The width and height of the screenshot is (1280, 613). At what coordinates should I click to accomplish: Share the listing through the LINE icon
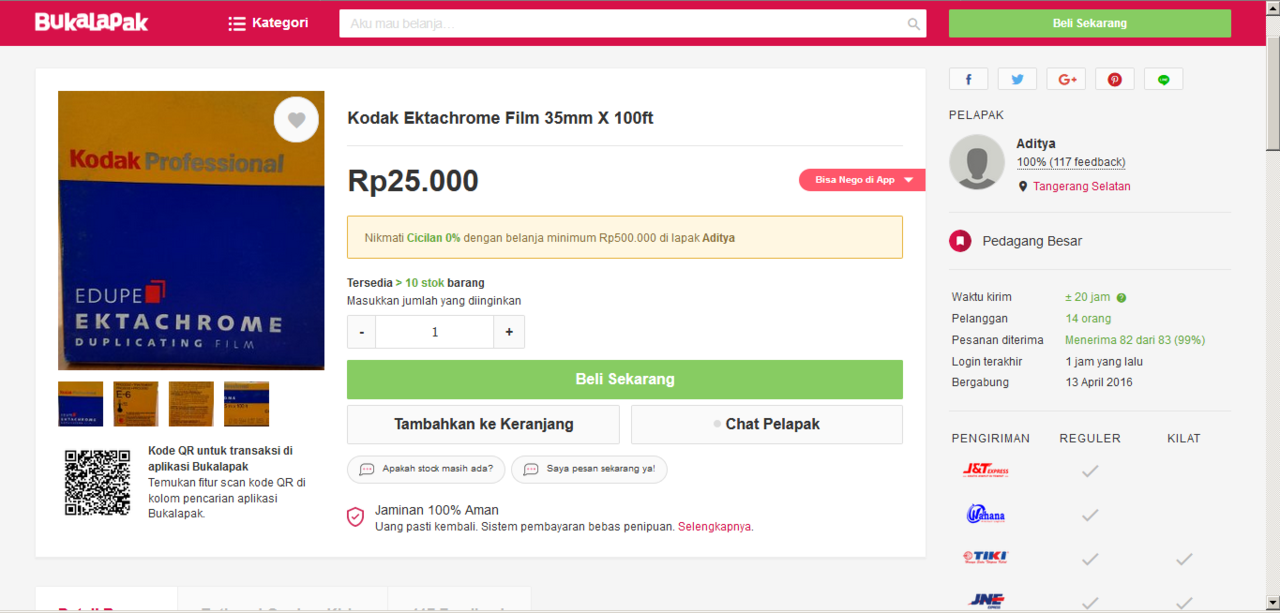[x=1163, y=78]
